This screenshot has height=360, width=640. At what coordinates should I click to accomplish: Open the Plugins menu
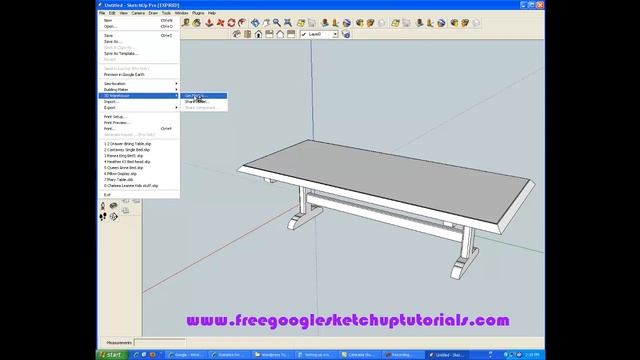tap(198, 13)
